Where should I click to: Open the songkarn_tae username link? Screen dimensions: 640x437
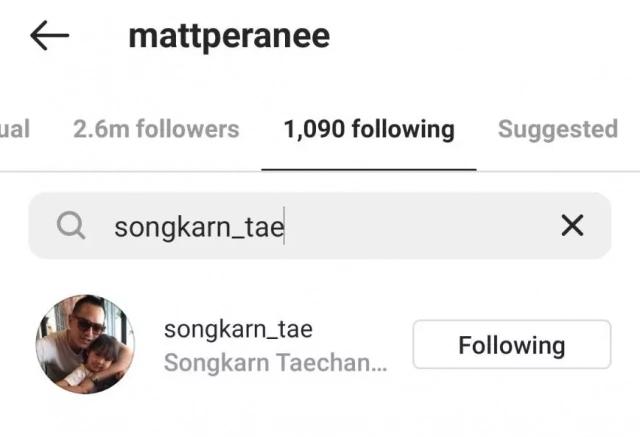point(238,329)
